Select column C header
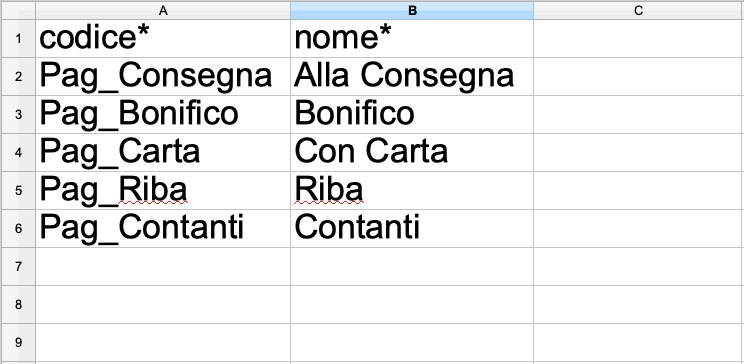Image resolution: width=744 pixels, height=364 pixels. (639, 10)
